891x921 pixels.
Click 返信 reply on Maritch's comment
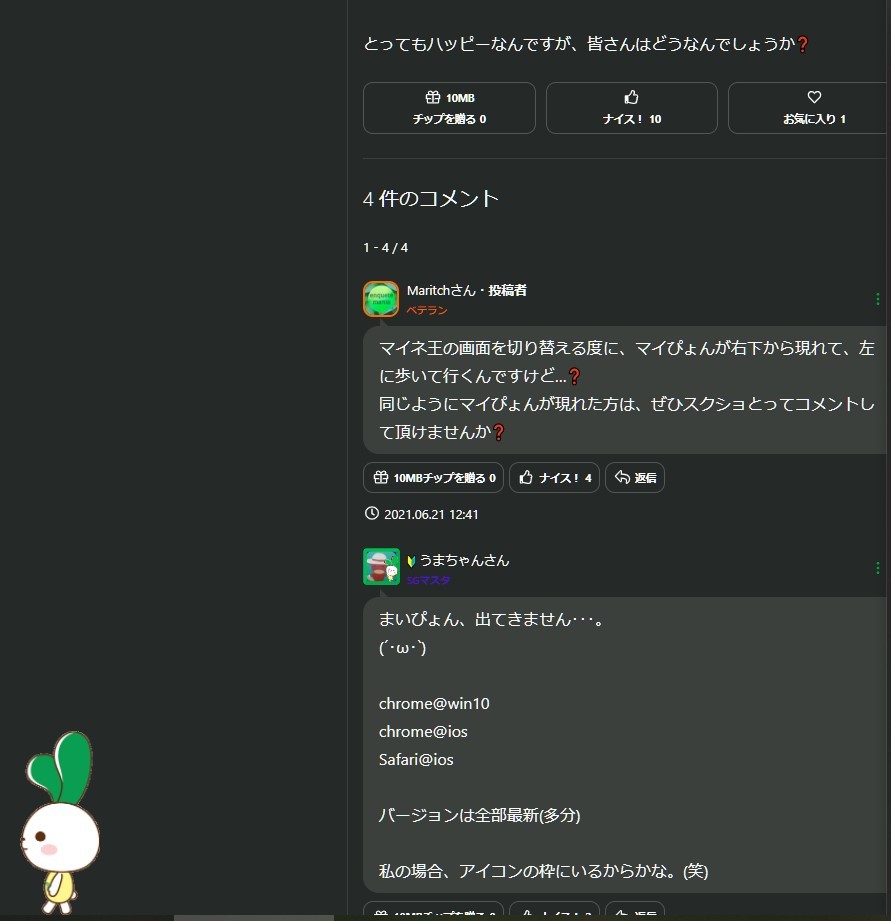tap(635, 478)
